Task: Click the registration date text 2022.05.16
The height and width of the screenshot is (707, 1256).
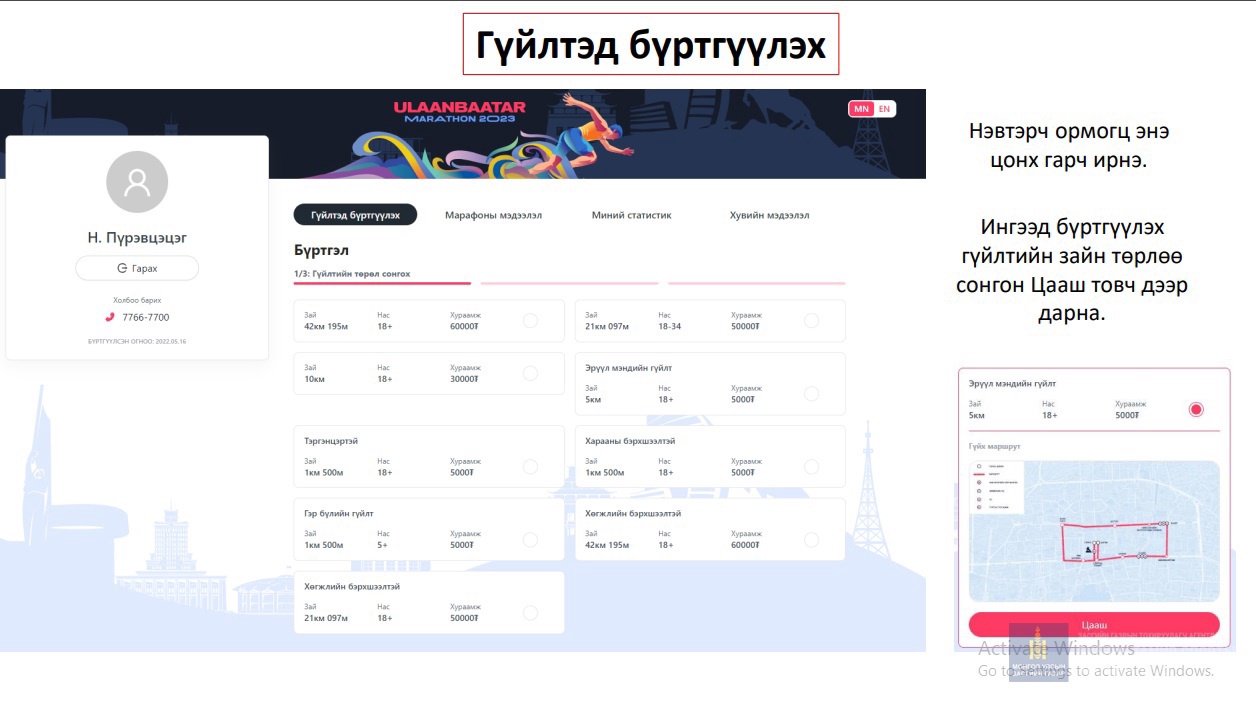Action: [170, 341]
